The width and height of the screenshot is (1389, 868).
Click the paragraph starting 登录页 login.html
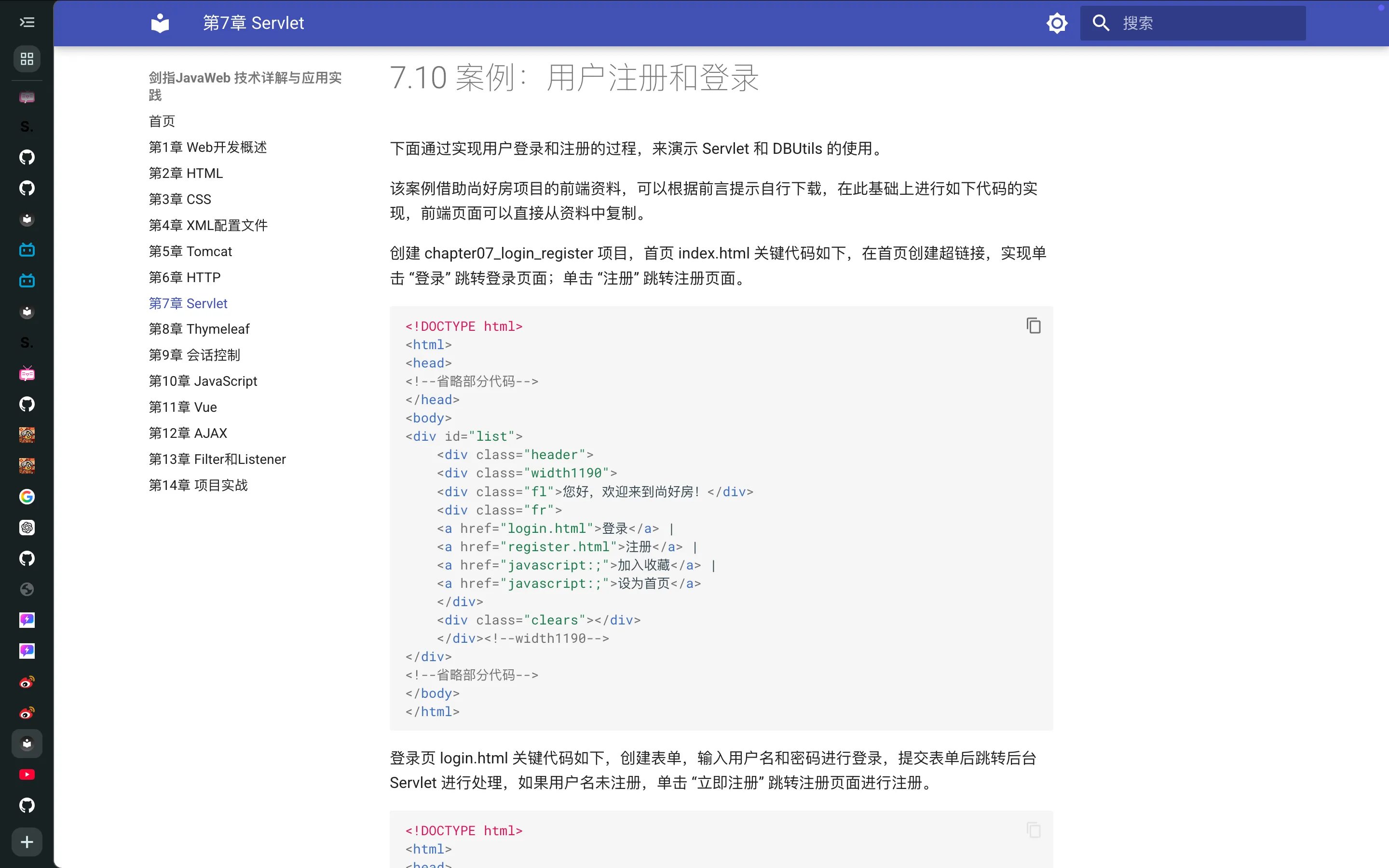(713, 771)
